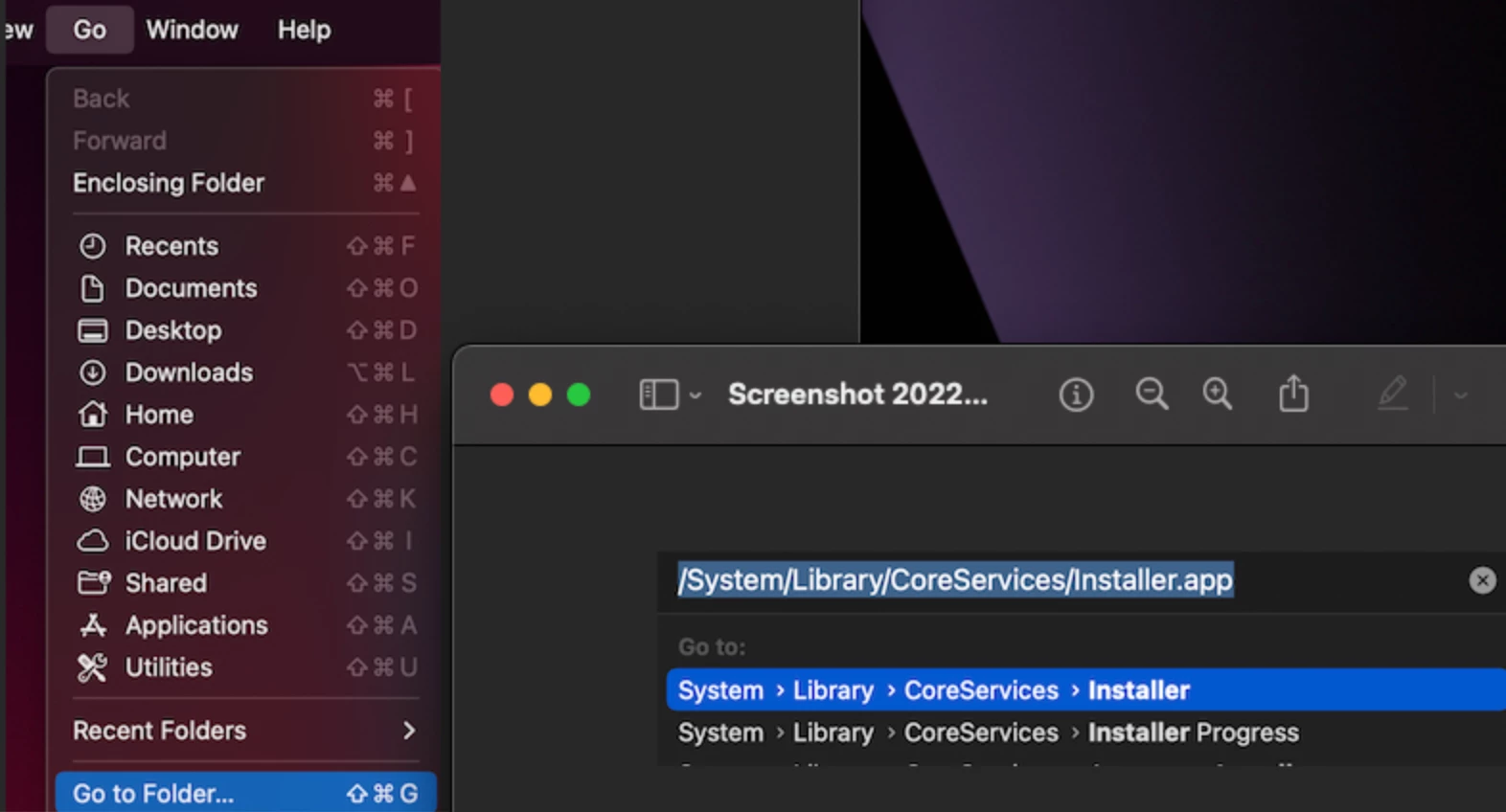The image size is (1506, 812).
Task: Select Home in the Go menu
Action: coord(244,415)
